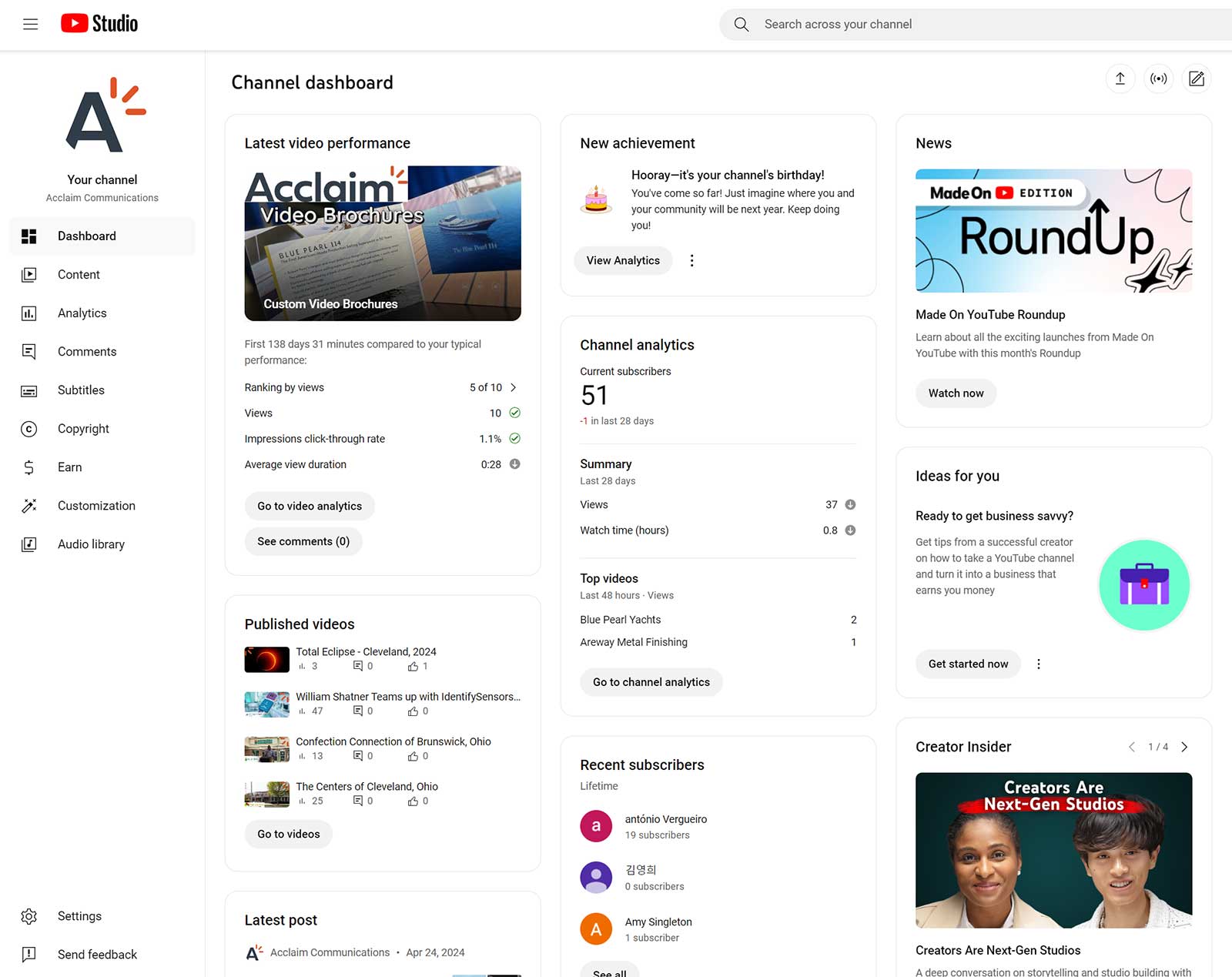Click the View Analytics button
Viewport: 1232px width, 977px height.
click(623, 260)
